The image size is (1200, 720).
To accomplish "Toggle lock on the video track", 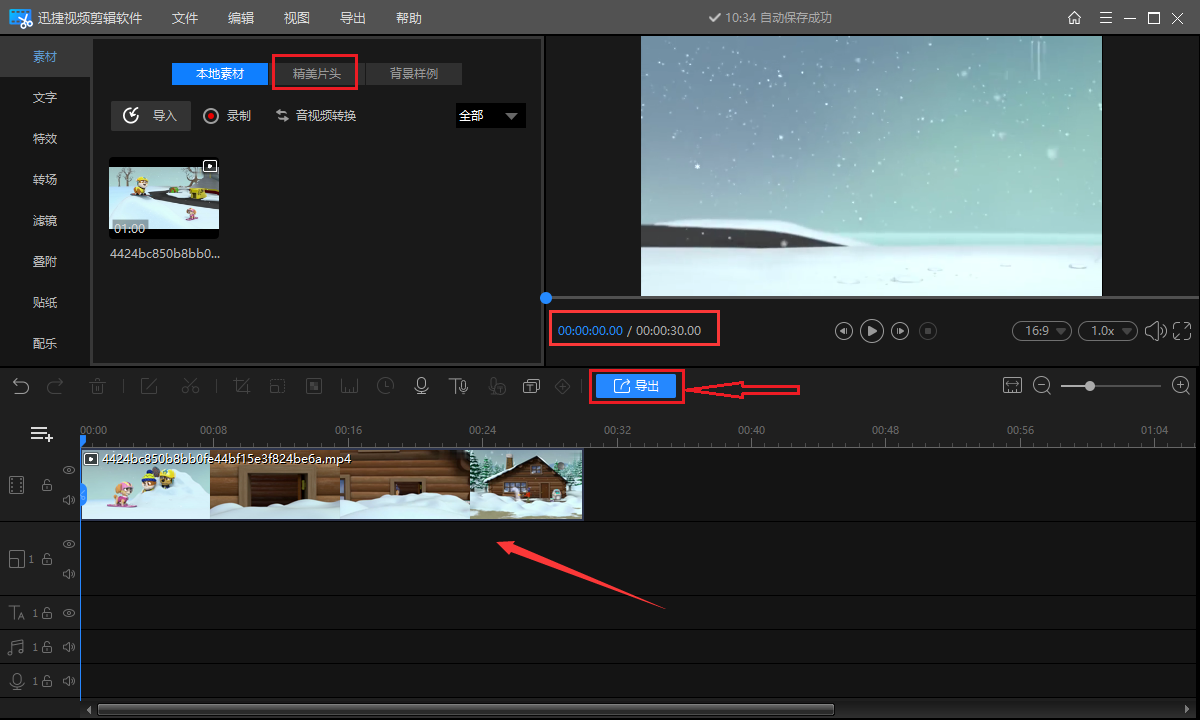I will click(46, 485).
